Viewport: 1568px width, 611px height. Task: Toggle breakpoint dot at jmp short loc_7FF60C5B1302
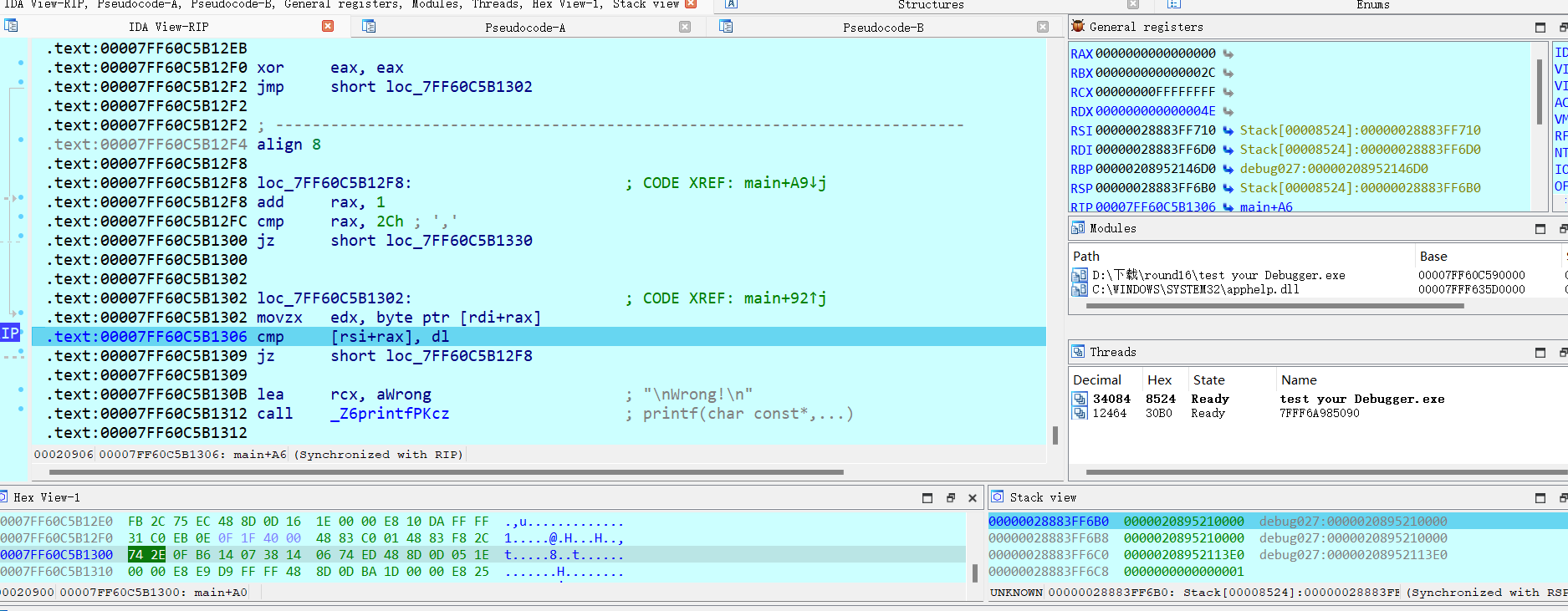tap(21, 83)
